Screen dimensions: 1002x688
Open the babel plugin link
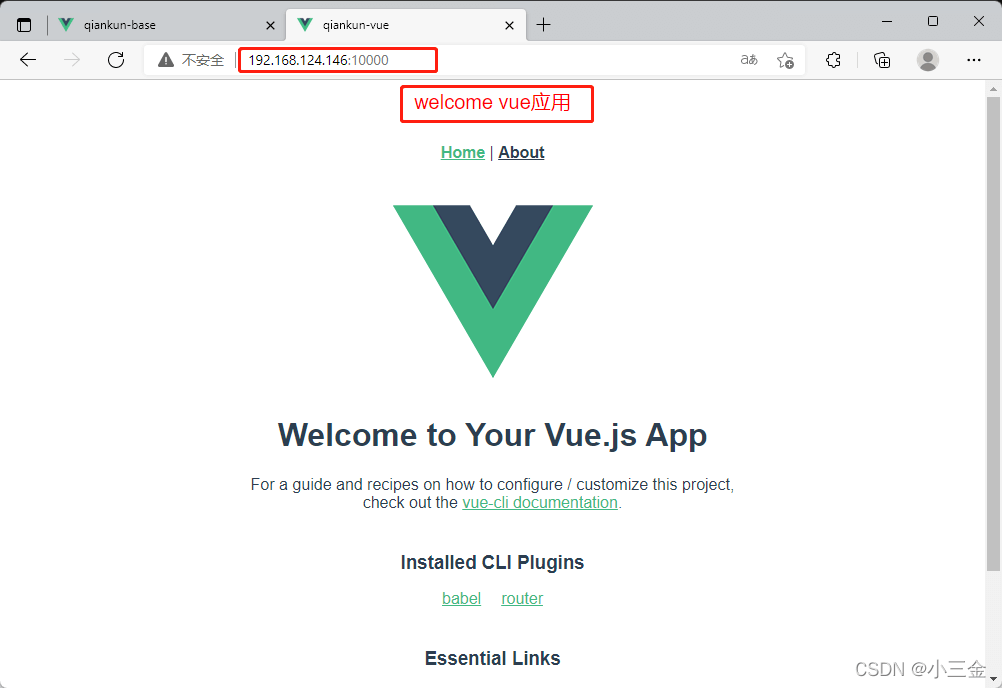[461, 599]
